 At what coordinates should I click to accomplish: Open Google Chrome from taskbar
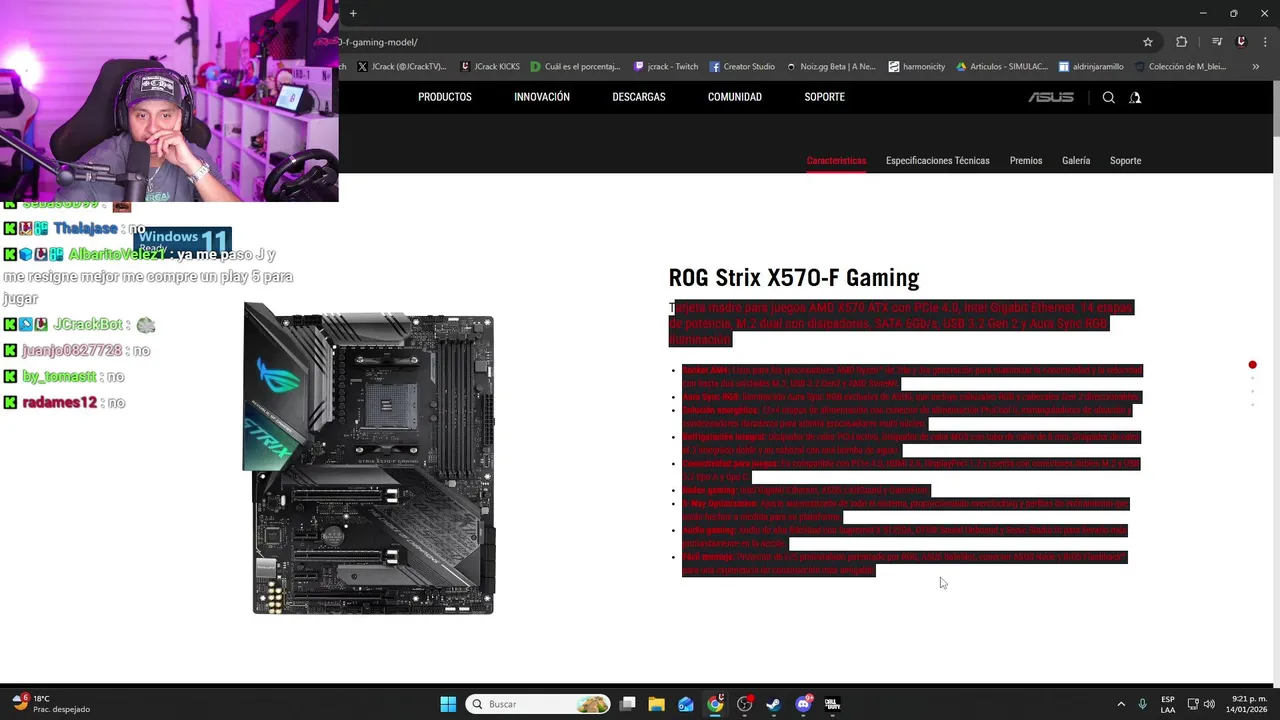[x=715, y=704]
